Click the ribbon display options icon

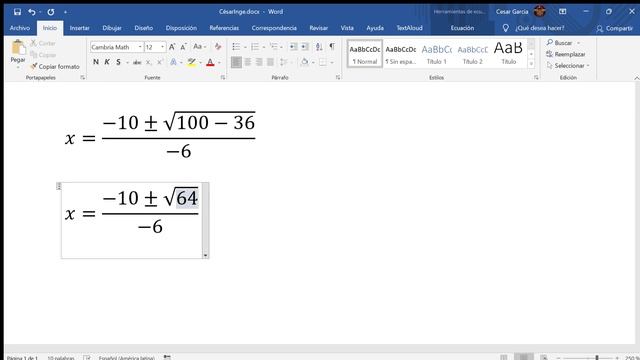click(562, 11)
